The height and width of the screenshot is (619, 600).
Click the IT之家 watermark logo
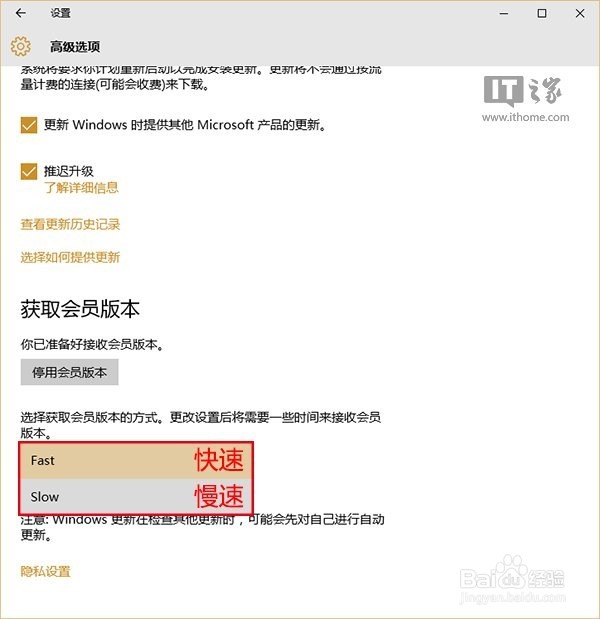pos(523,91)
